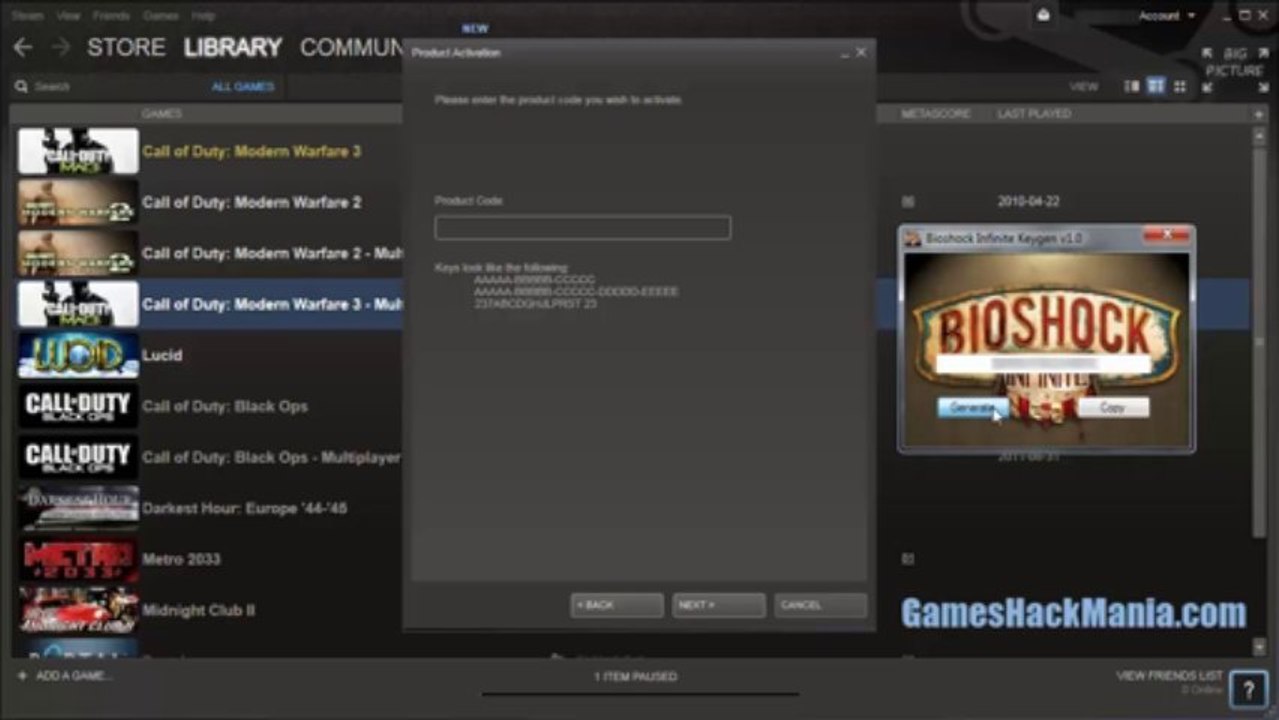Screen dimensions: 1279x720
Task: Select Modern Warfare 3 - Multiplayer thumbnail
Action: pos(78,304)
